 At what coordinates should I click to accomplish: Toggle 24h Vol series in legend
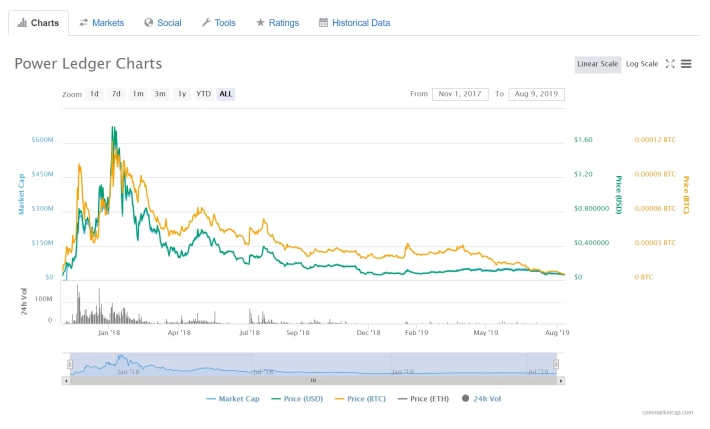point(481,399)
